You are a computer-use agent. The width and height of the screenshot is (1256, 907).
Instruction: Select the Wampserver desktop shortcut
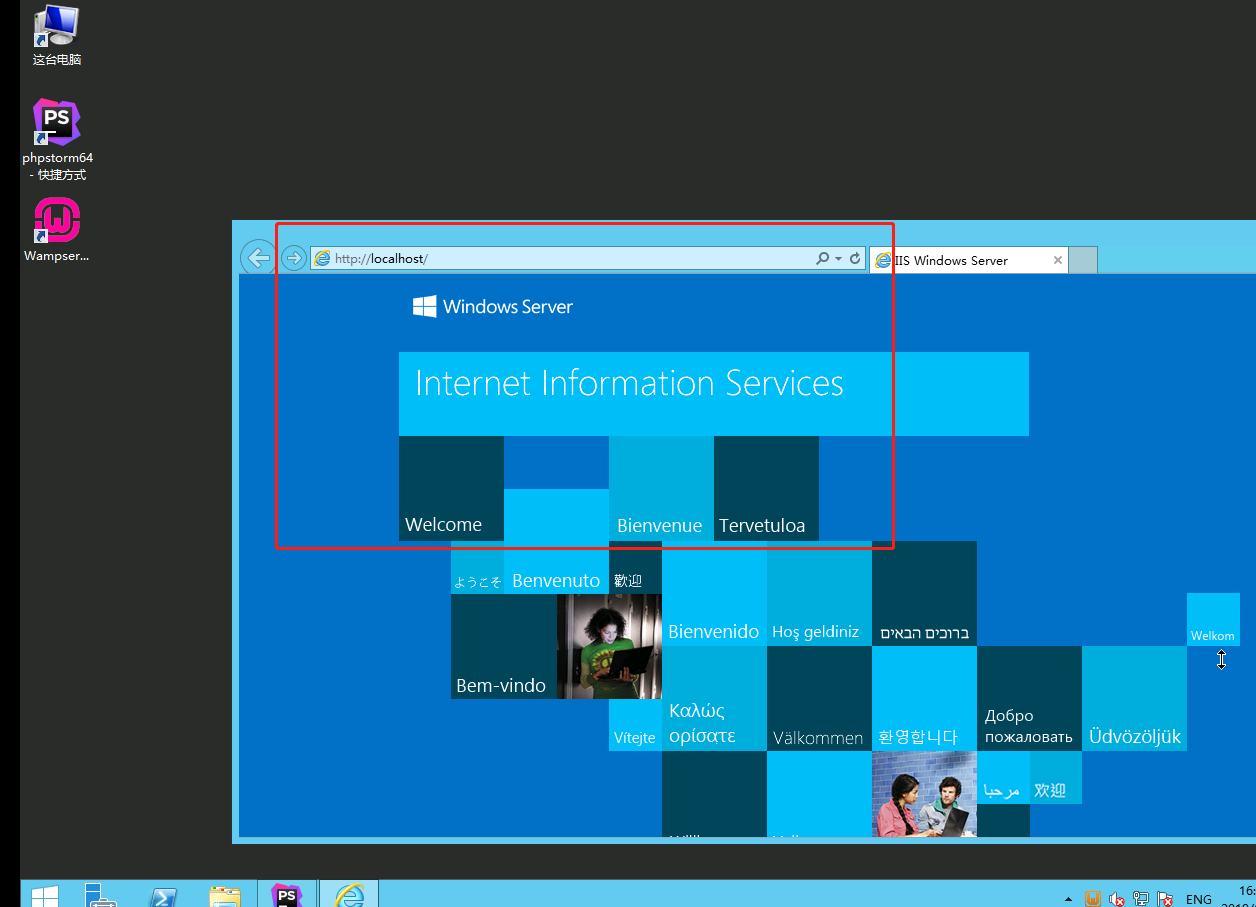click(57, 230)
